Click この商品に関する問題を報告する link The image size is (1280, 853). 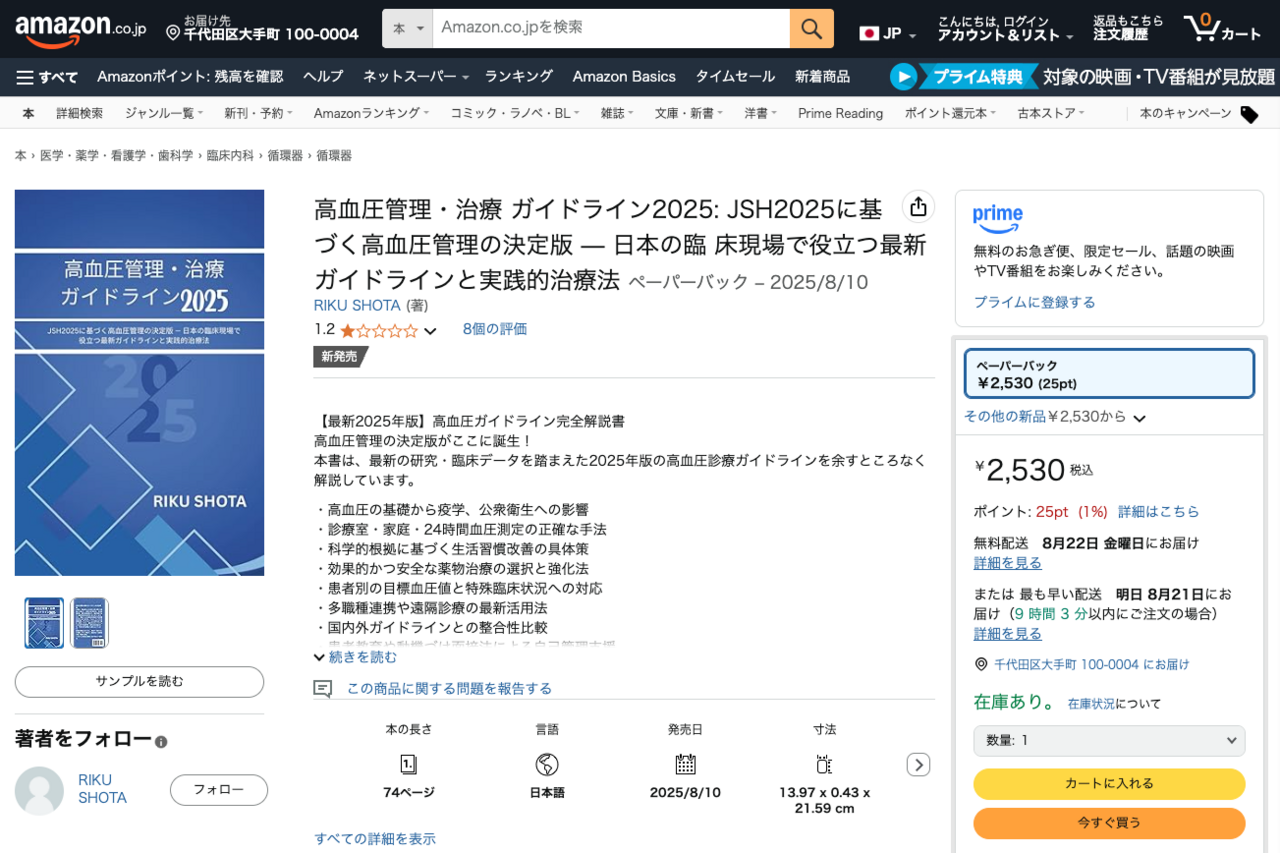pyautogui.click(x=449, y=689)
